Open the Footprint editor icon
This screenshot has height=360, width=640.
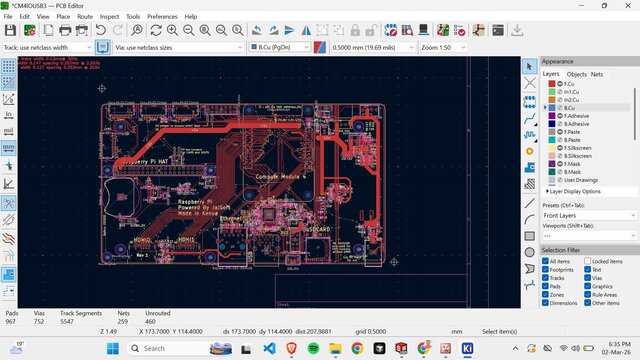[x=391, y=30]
